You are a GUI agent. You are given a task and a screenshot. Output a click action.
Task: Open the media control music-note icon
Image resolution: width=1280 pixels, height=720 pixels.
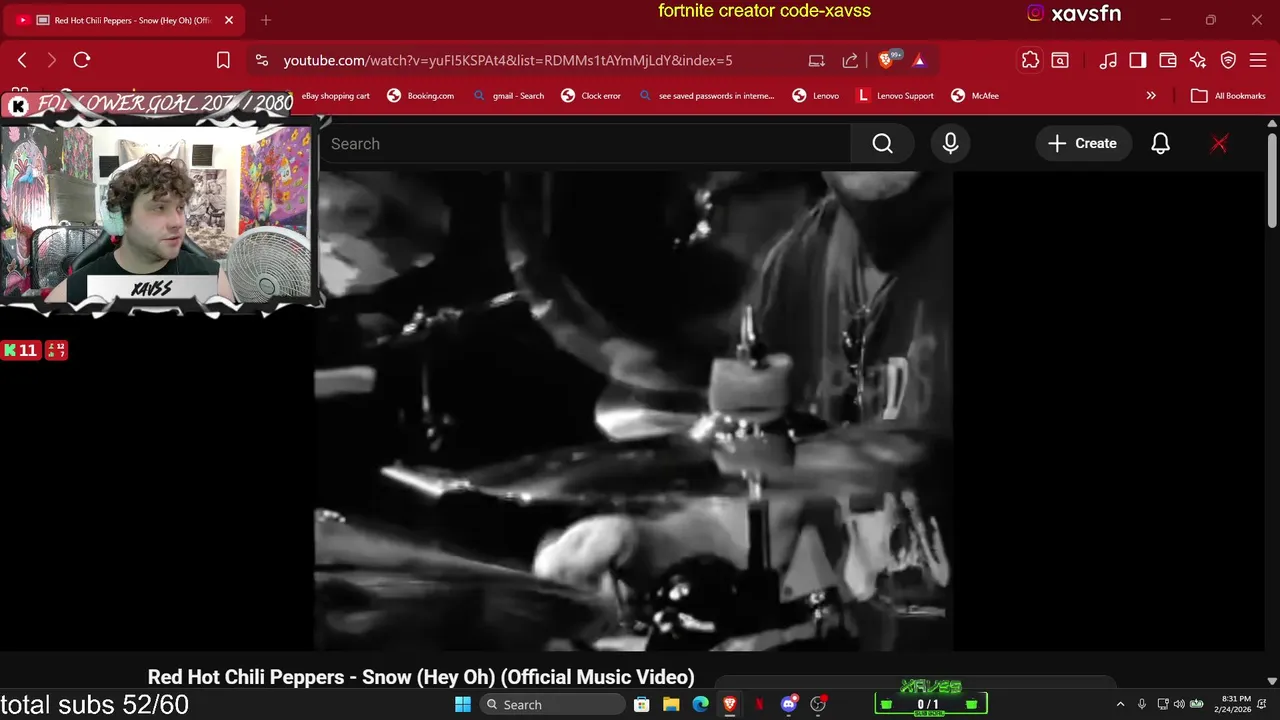1107,60
